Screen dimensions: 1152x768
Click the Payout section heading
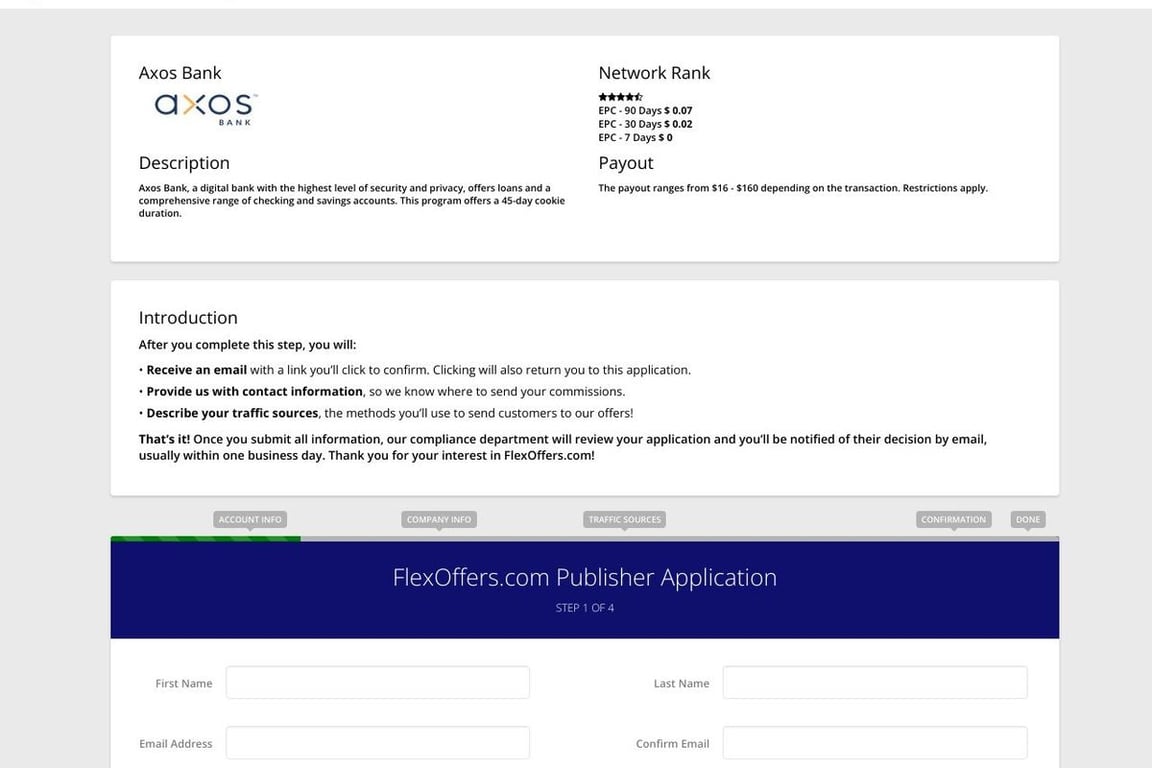tap(625, 162)
